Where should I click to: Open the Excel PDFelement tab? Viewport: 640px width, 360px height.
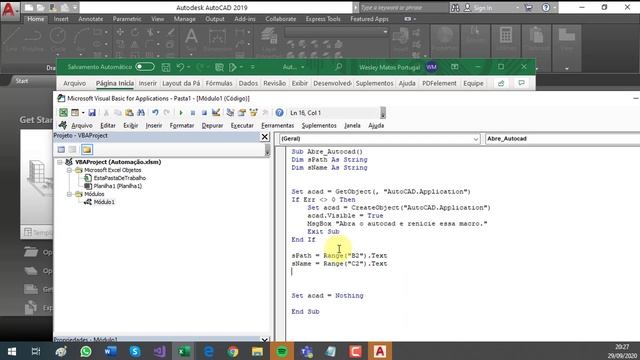coord(439,83)
